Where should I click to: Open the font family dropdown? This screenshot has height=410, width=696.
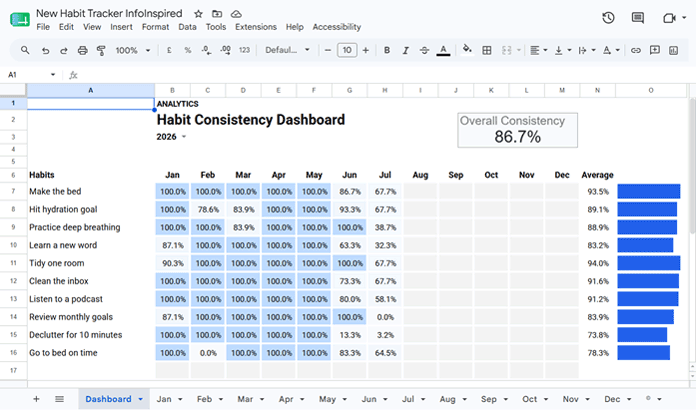point(287,50)
